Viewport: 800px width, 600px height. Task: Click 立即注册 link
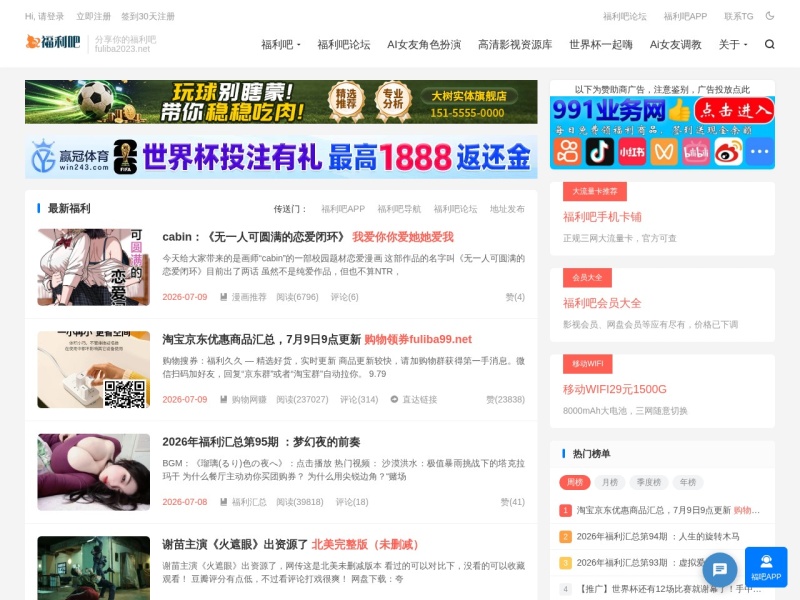(x=93, y=16)
